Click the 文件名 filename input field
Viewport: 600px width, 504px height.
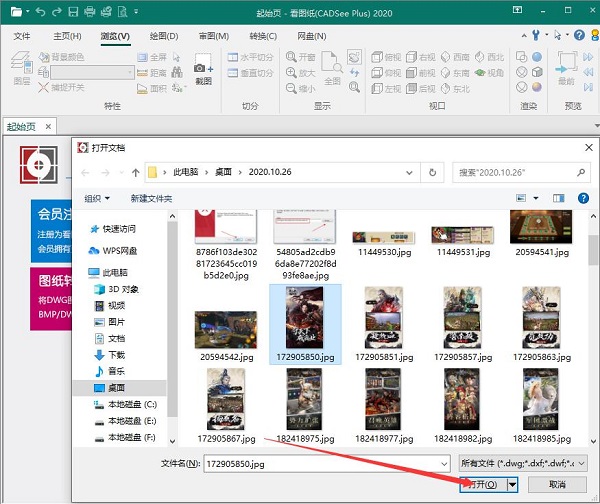(325, 464)
